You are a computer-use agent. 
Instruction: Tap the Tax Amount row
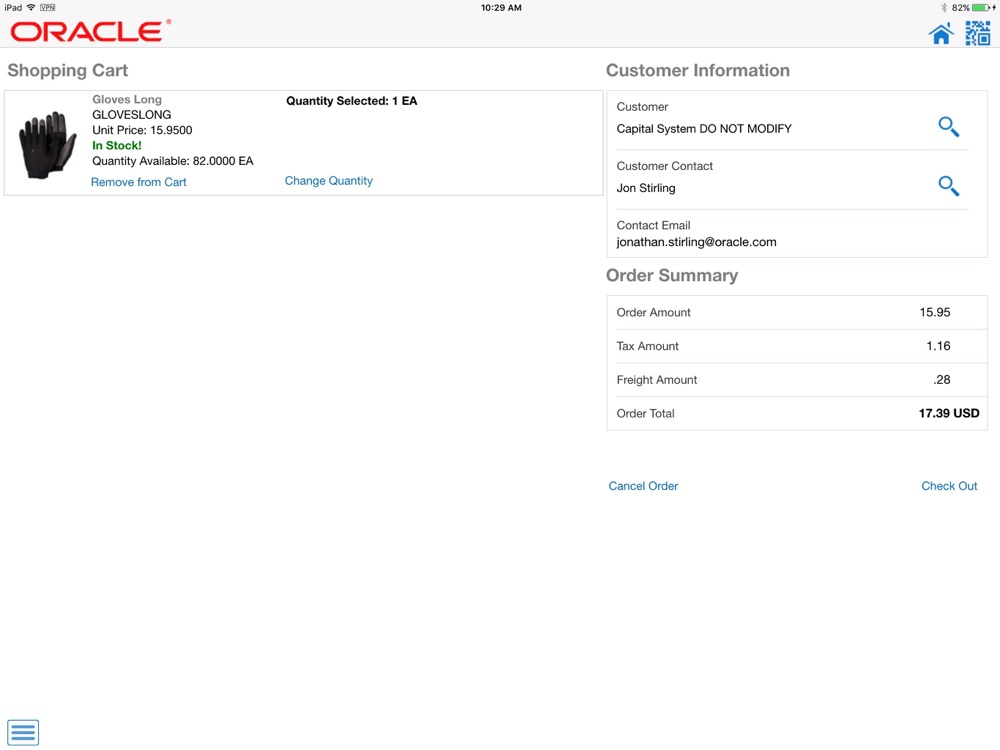tap(797, 346)
